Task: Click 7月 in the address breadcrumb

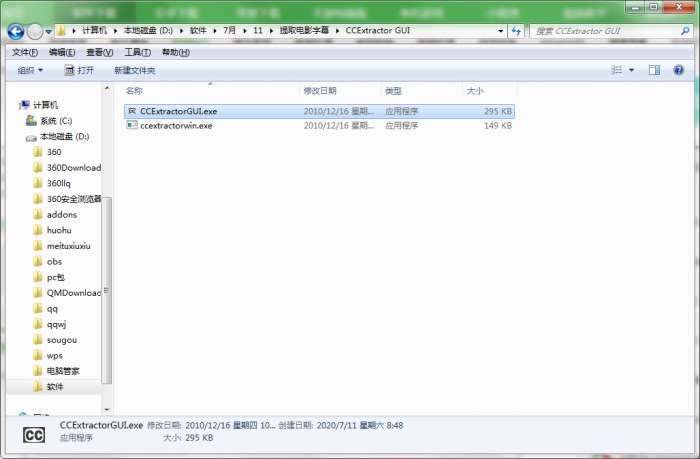Action: click(x=229, y=30)
